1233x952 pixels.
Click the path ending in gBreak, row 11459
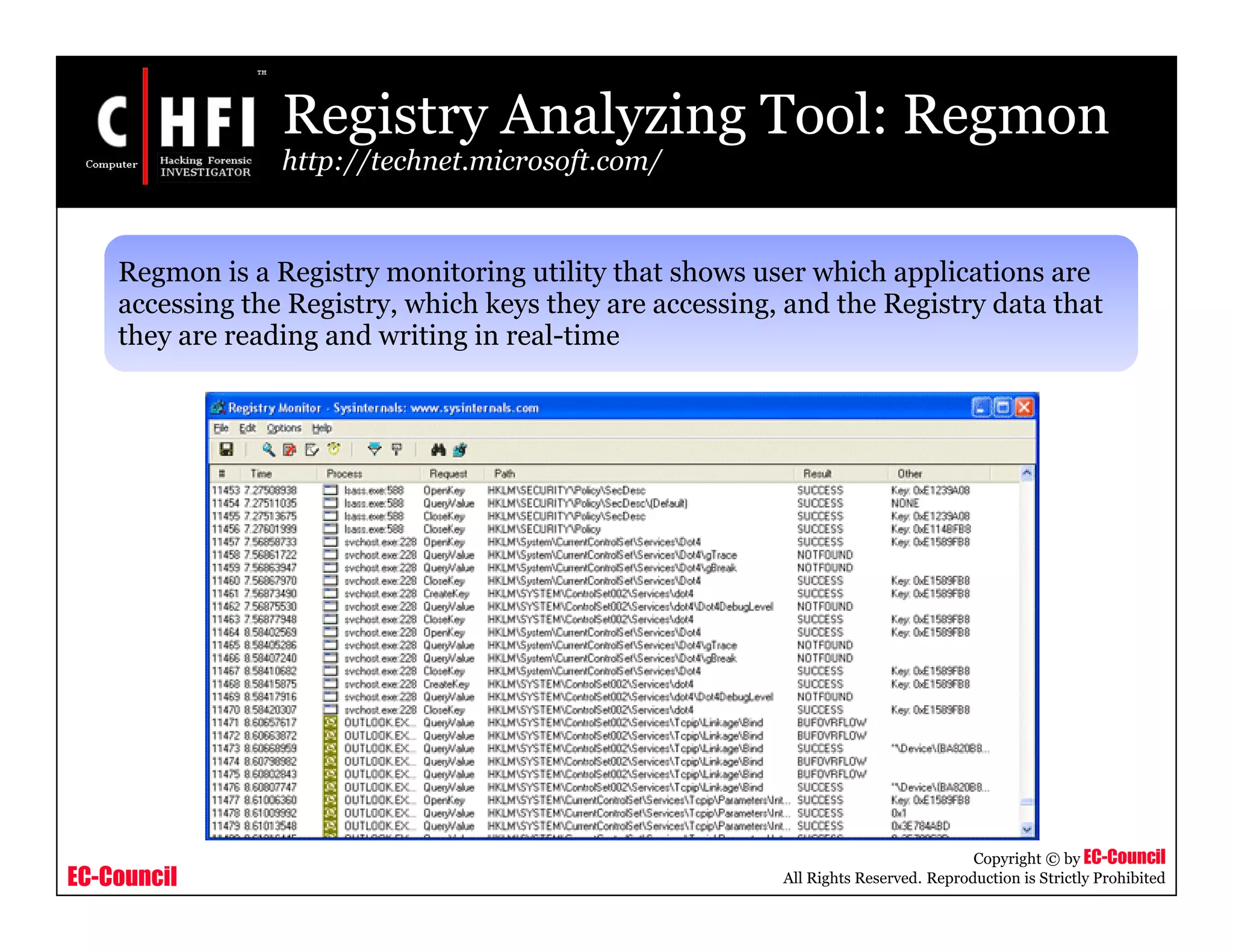coord(612,567)
